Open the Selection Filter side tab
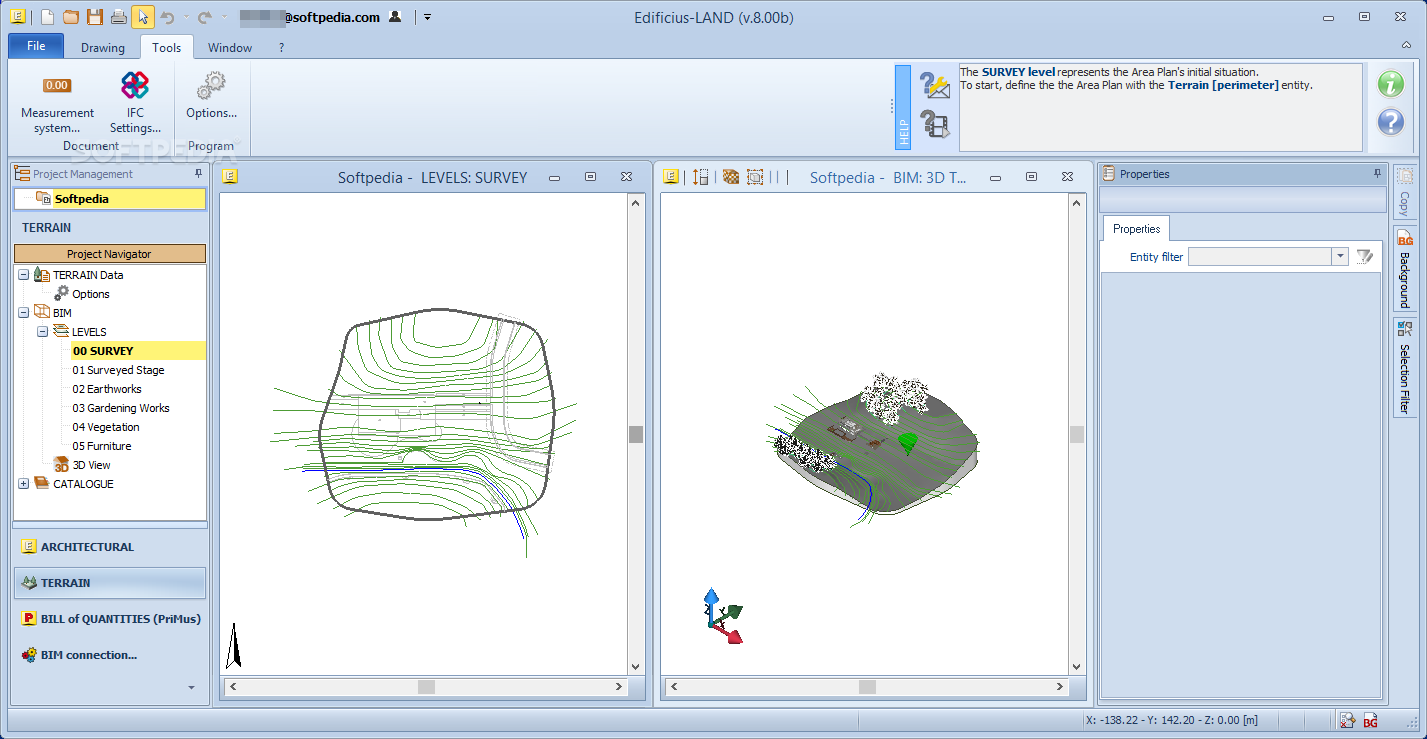This screenshot has width=1427, height=739. (x=1404, y=366)
